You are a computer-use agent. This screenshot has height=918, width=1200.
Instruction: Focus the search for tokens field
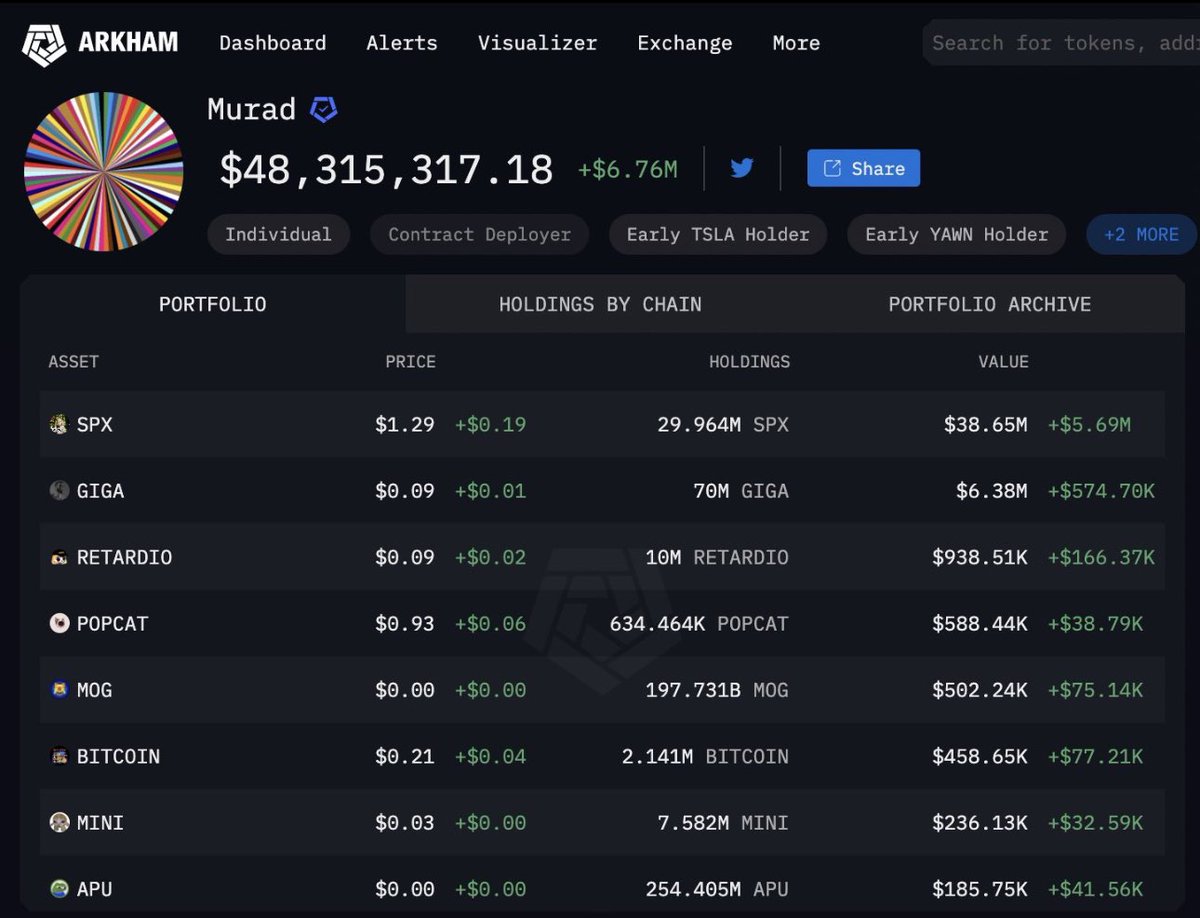(x=1061, y=43)
